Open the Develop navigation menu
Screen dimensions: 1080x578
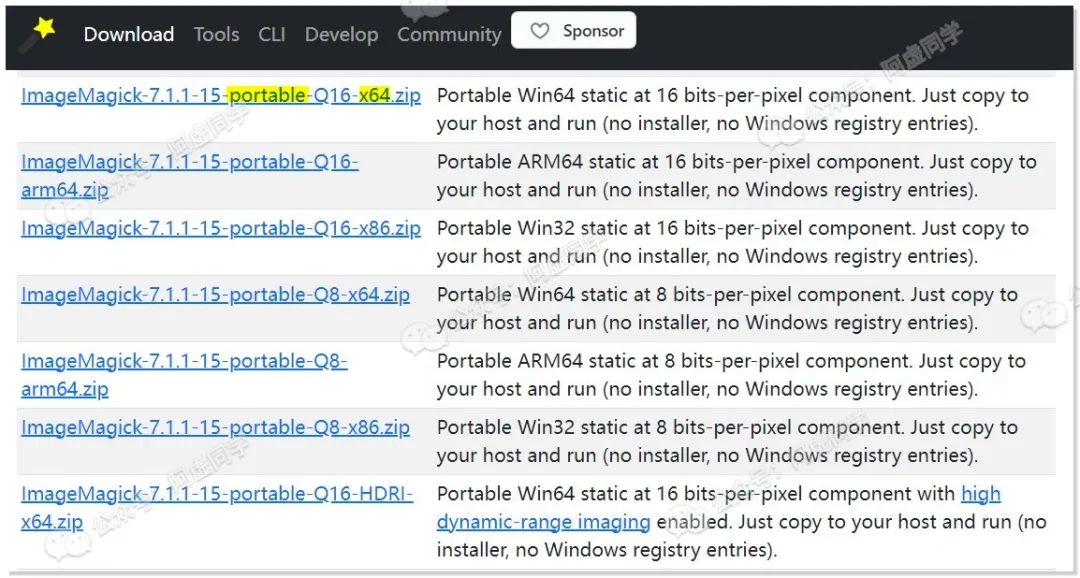[341, 34]
